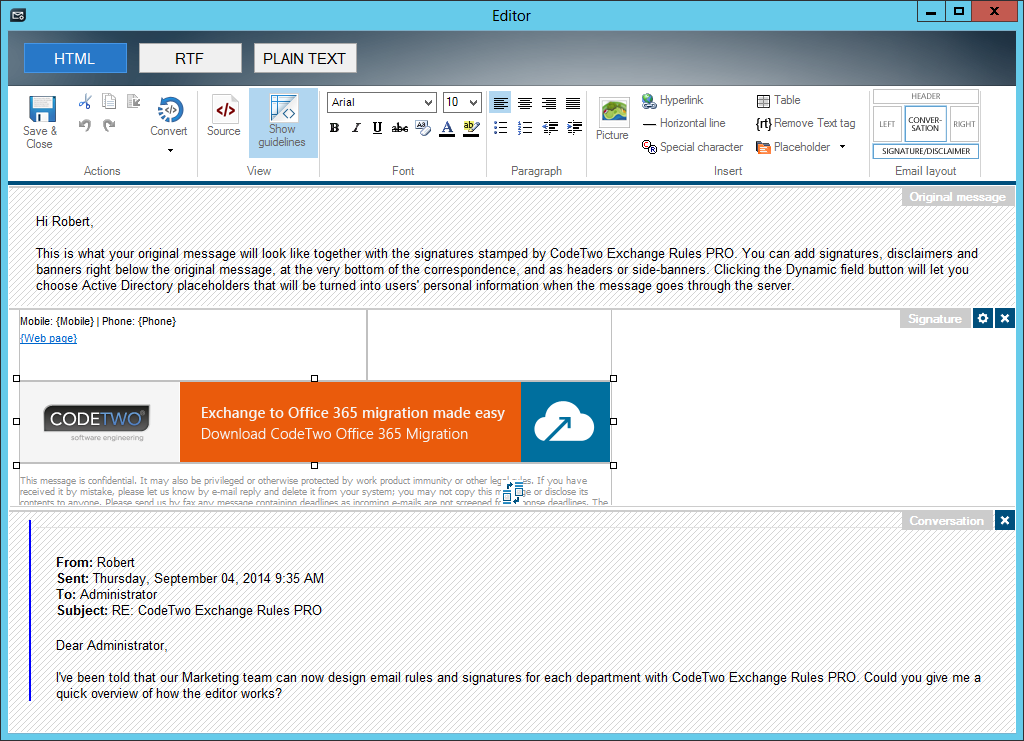Screen dimensions: 1024x741
Task: Click the Mobile and Phone placeholder line
Action: (98, 321)
